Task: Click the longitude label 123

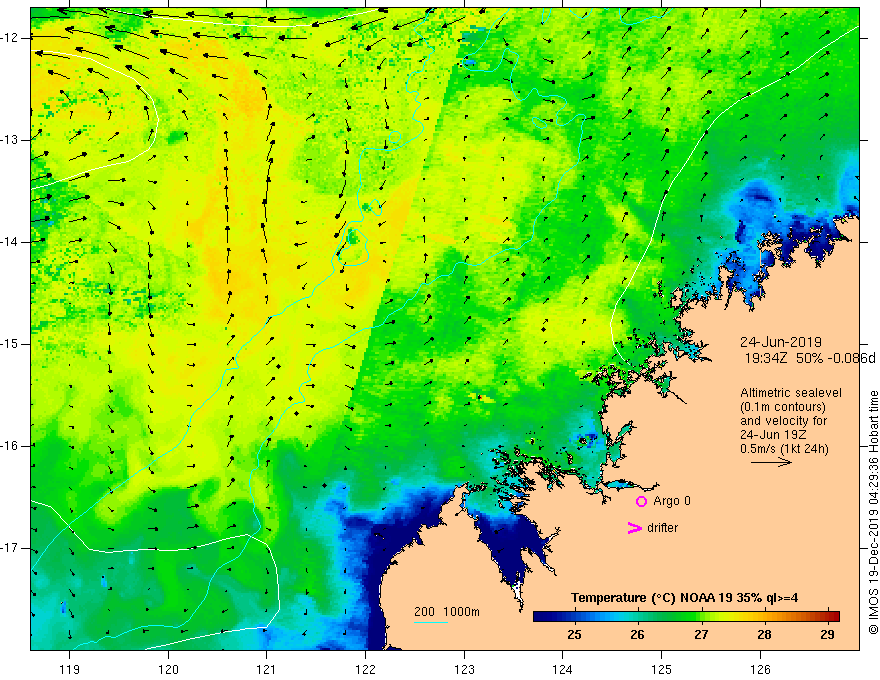Action: coord(464,669)
